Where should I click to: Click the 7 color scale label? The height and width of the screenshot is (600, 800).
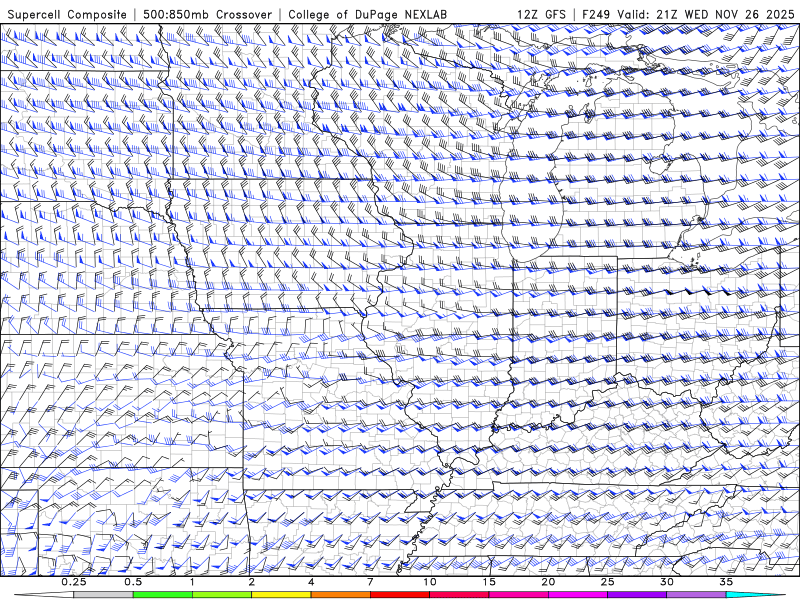point(370,582)
